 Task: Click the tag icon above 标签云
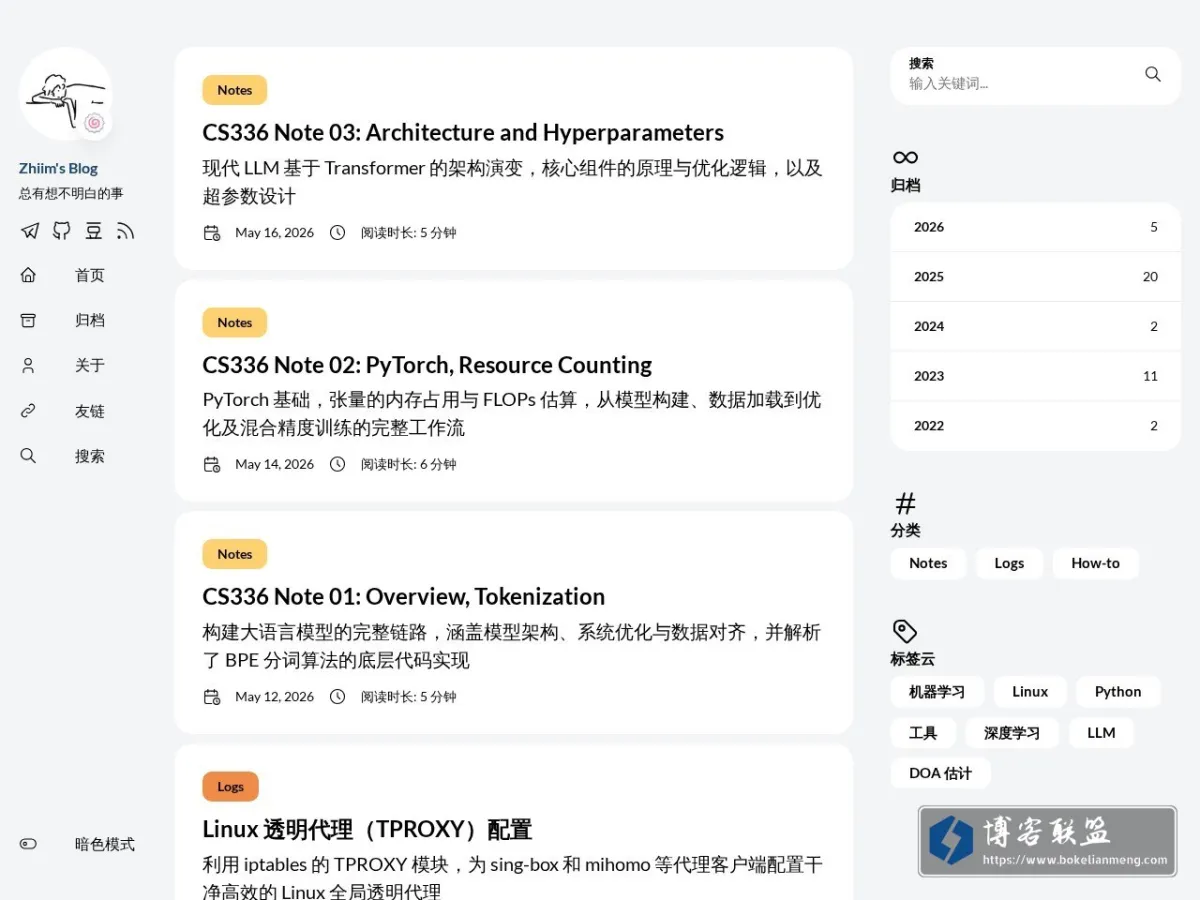(904, 631)
